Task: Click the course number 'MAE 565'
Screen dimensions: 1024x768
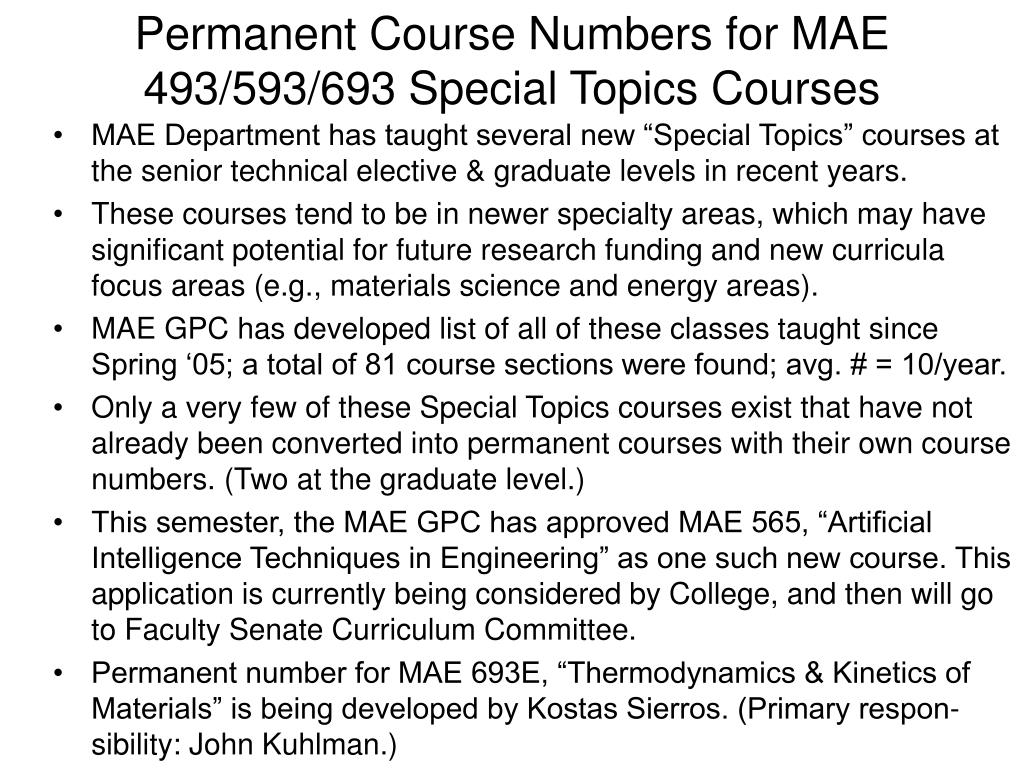Action: 739,522
